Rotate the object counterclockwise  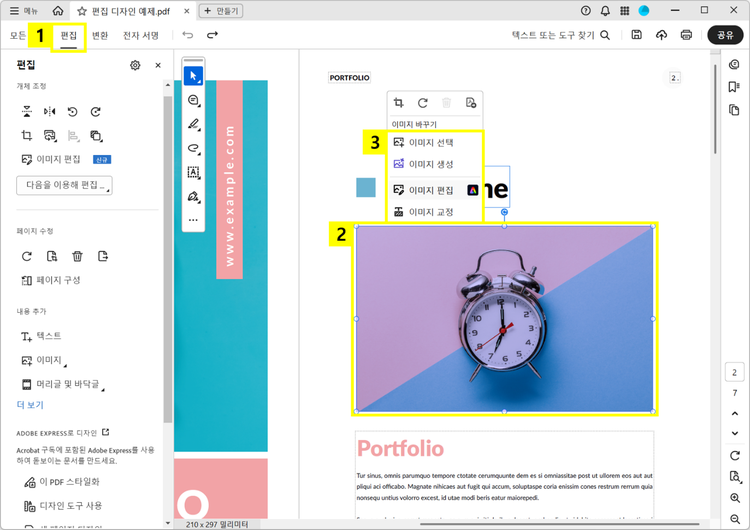[72, 111]
